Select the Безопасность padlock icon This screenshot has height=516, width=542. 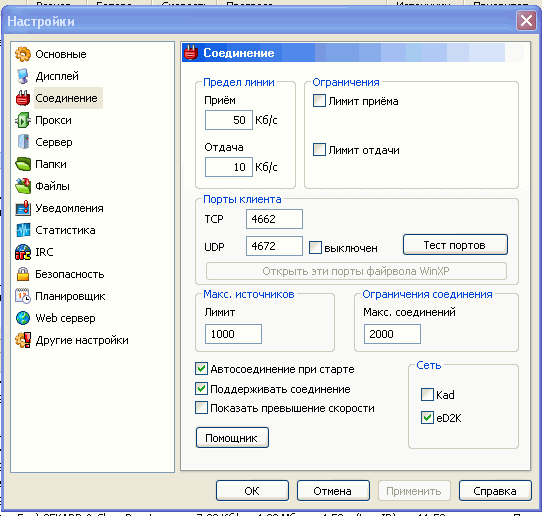[23, 274]
